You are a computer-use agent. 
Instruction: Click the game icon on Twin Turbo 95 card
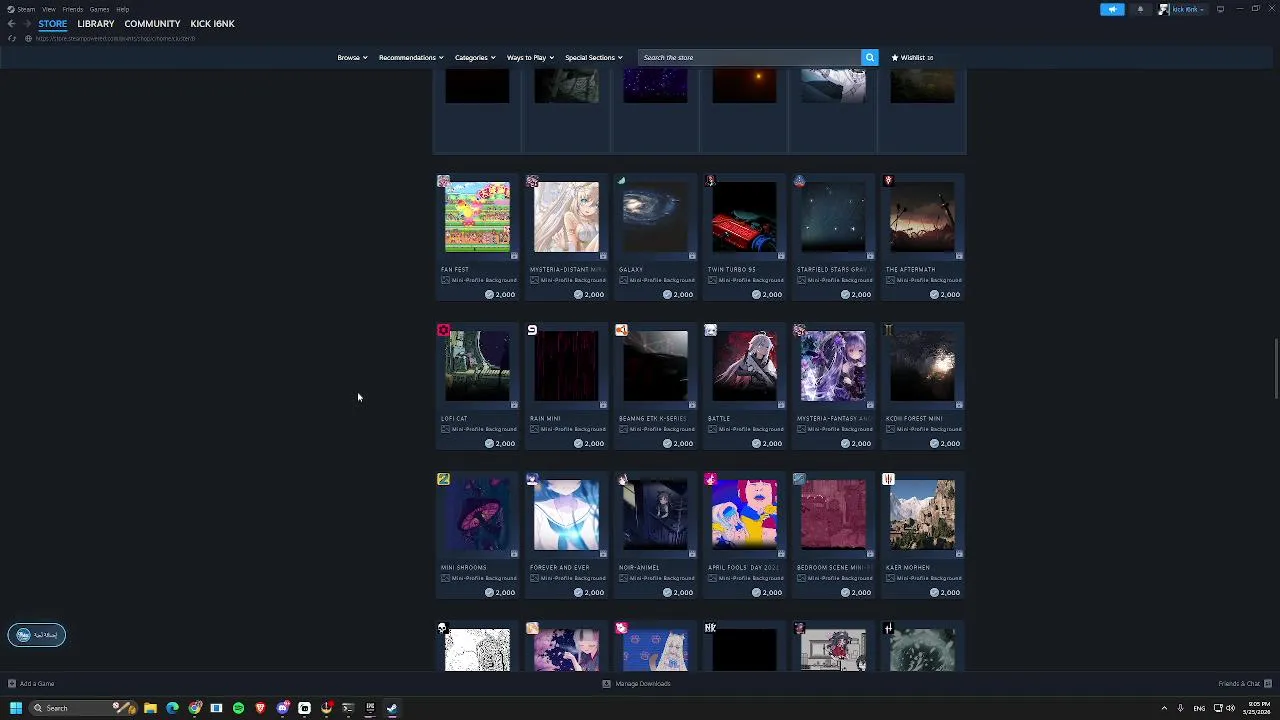[x=710, y=181]
